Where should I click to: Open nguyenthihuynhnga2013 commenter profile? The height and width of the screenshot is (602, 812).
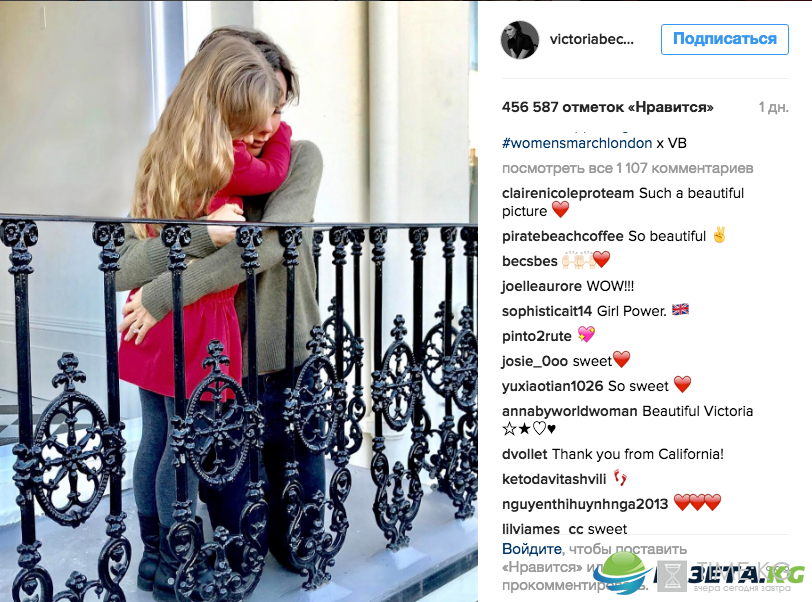pos(585,504)
